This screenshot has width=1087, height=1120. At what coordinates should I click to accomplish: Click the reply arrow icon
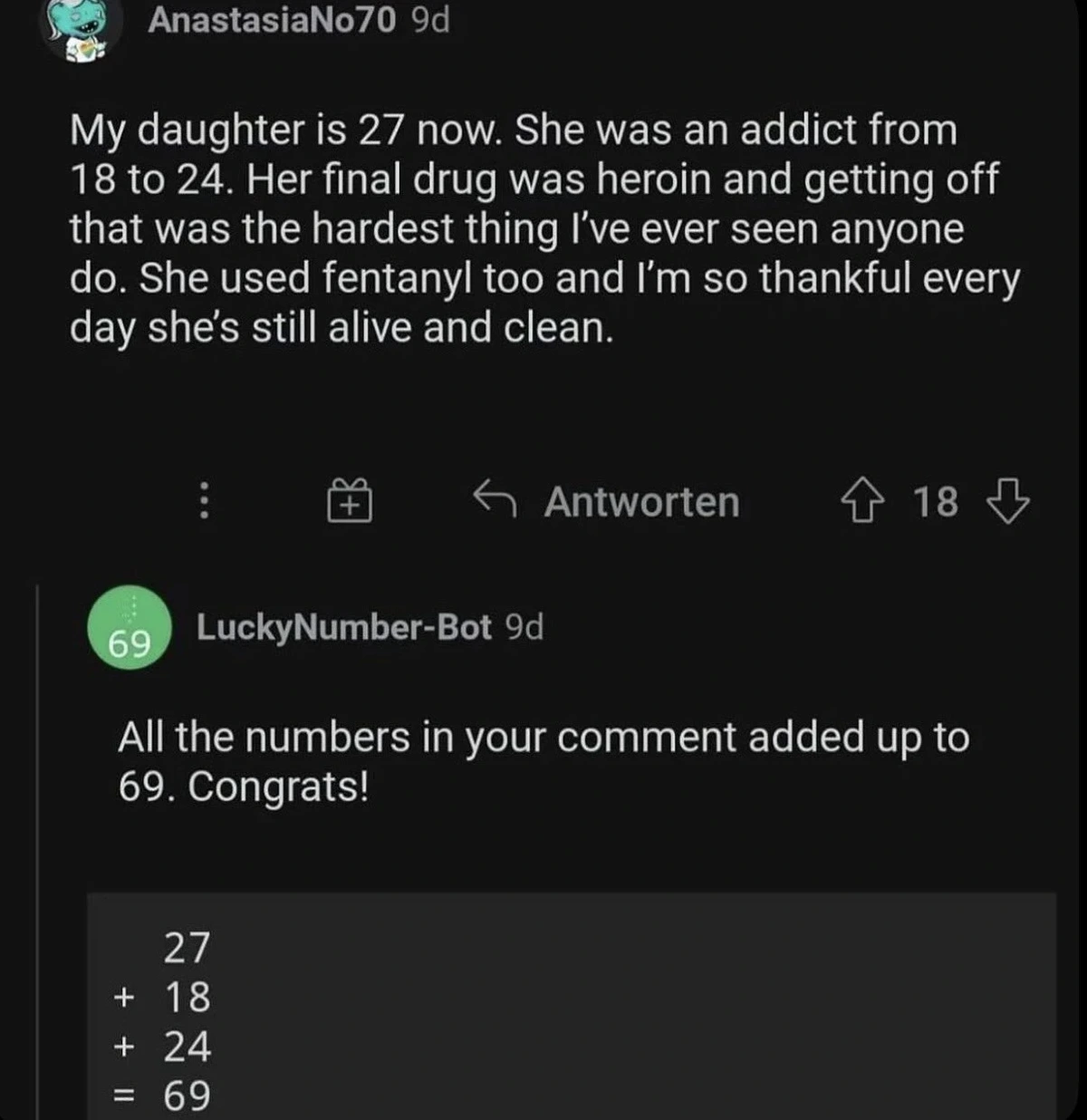(x=495, y=498)
